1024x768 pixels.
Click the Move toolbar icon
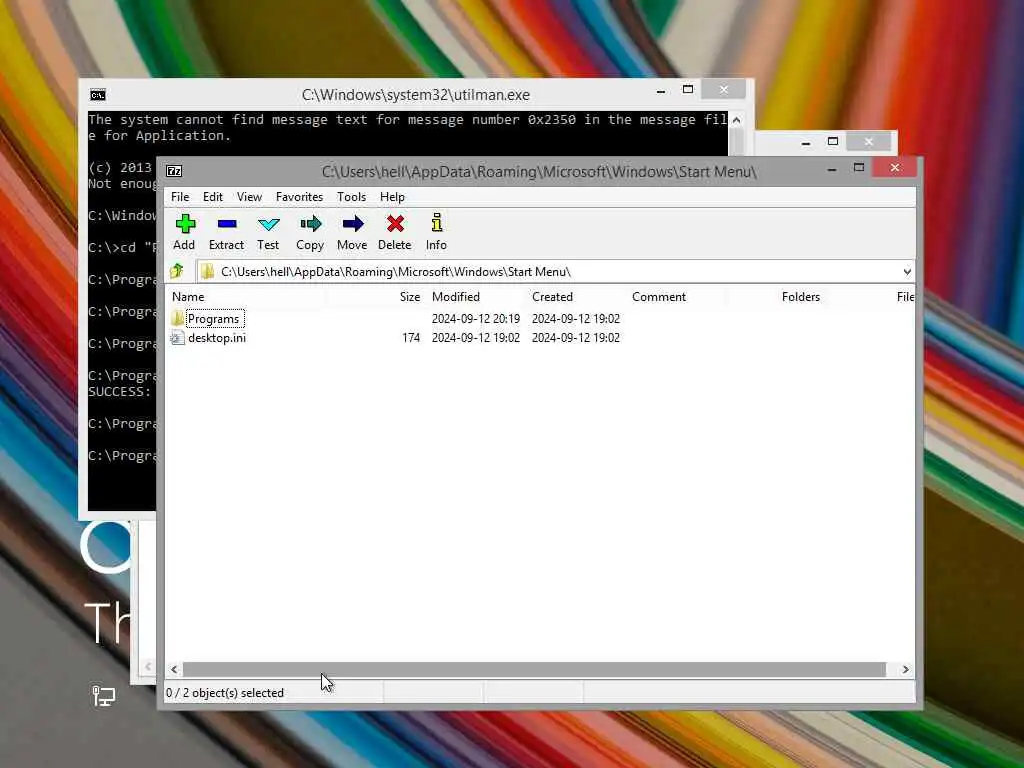[353, 224]
